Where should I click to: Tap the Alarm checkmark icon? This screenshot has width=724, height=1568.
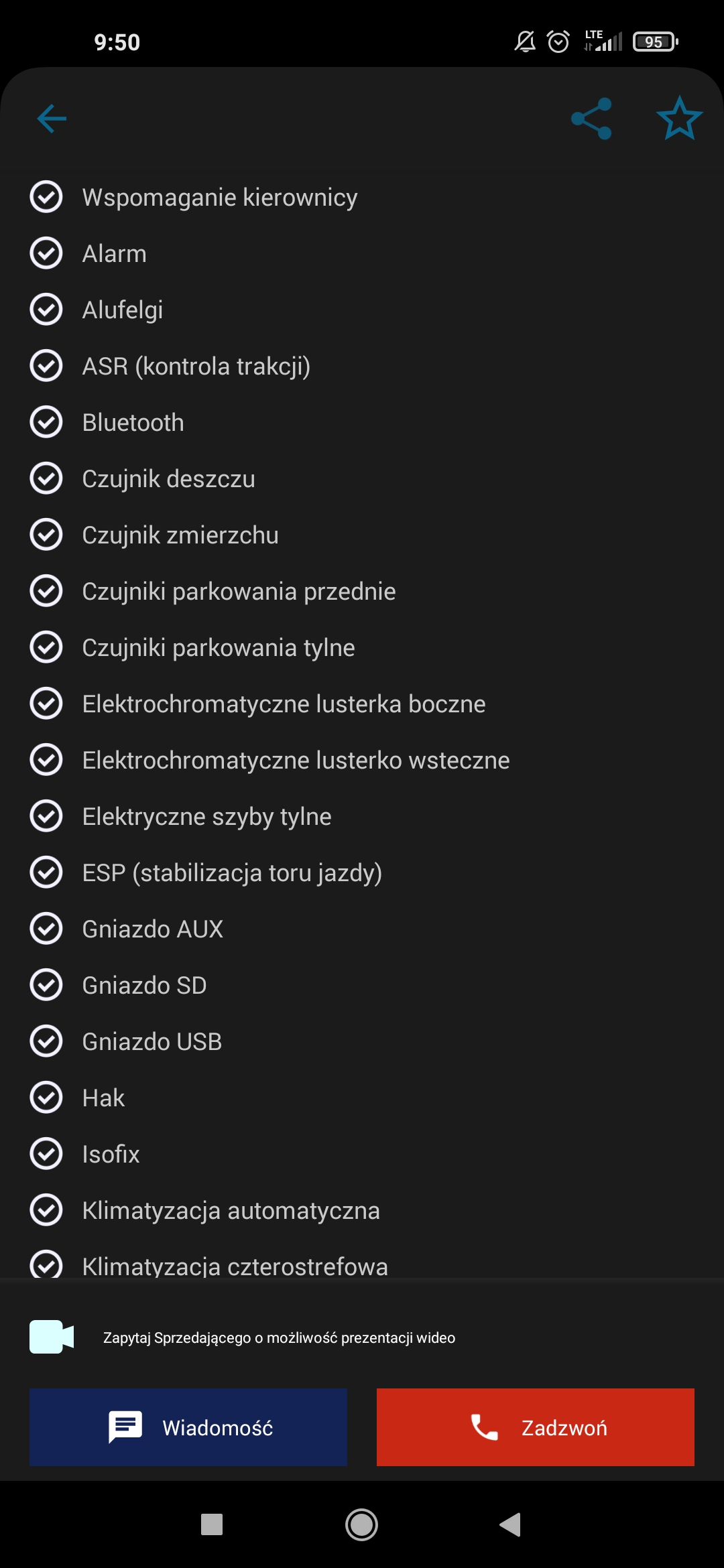(x=46, y=253)
